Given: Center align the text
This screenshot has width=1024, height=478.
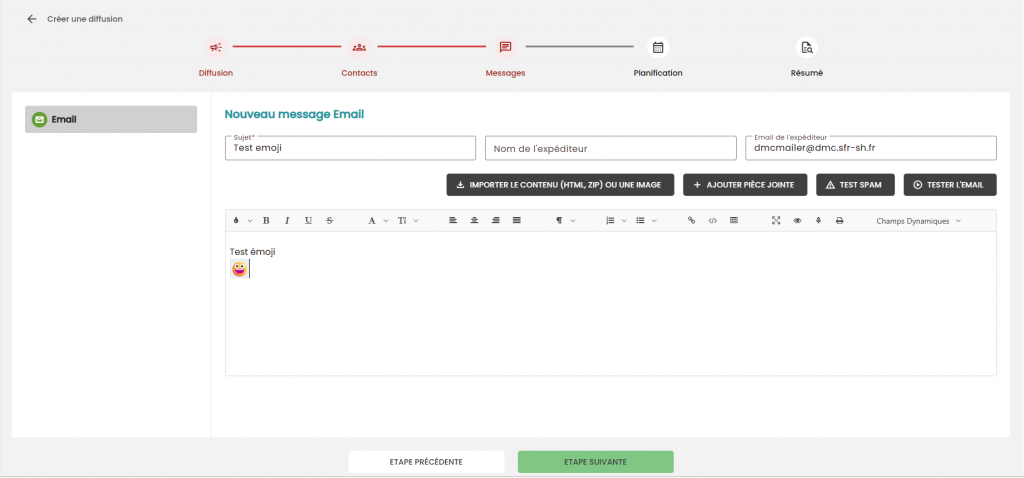Looking at the screenshot, I should tap(475, 221).
